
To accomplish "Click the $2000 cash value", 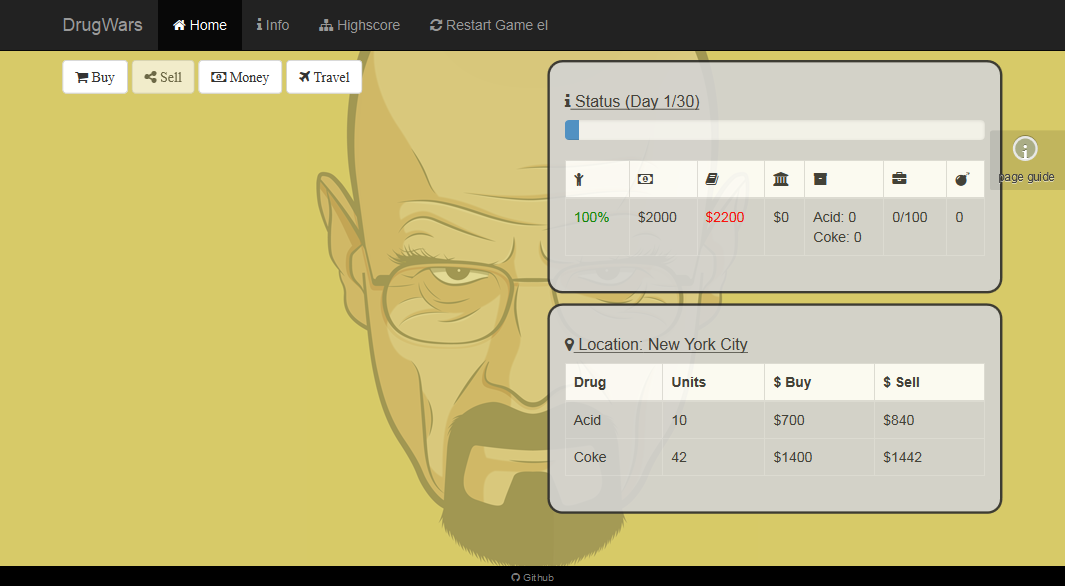I will pyautogui.click(x=657, y=217).
